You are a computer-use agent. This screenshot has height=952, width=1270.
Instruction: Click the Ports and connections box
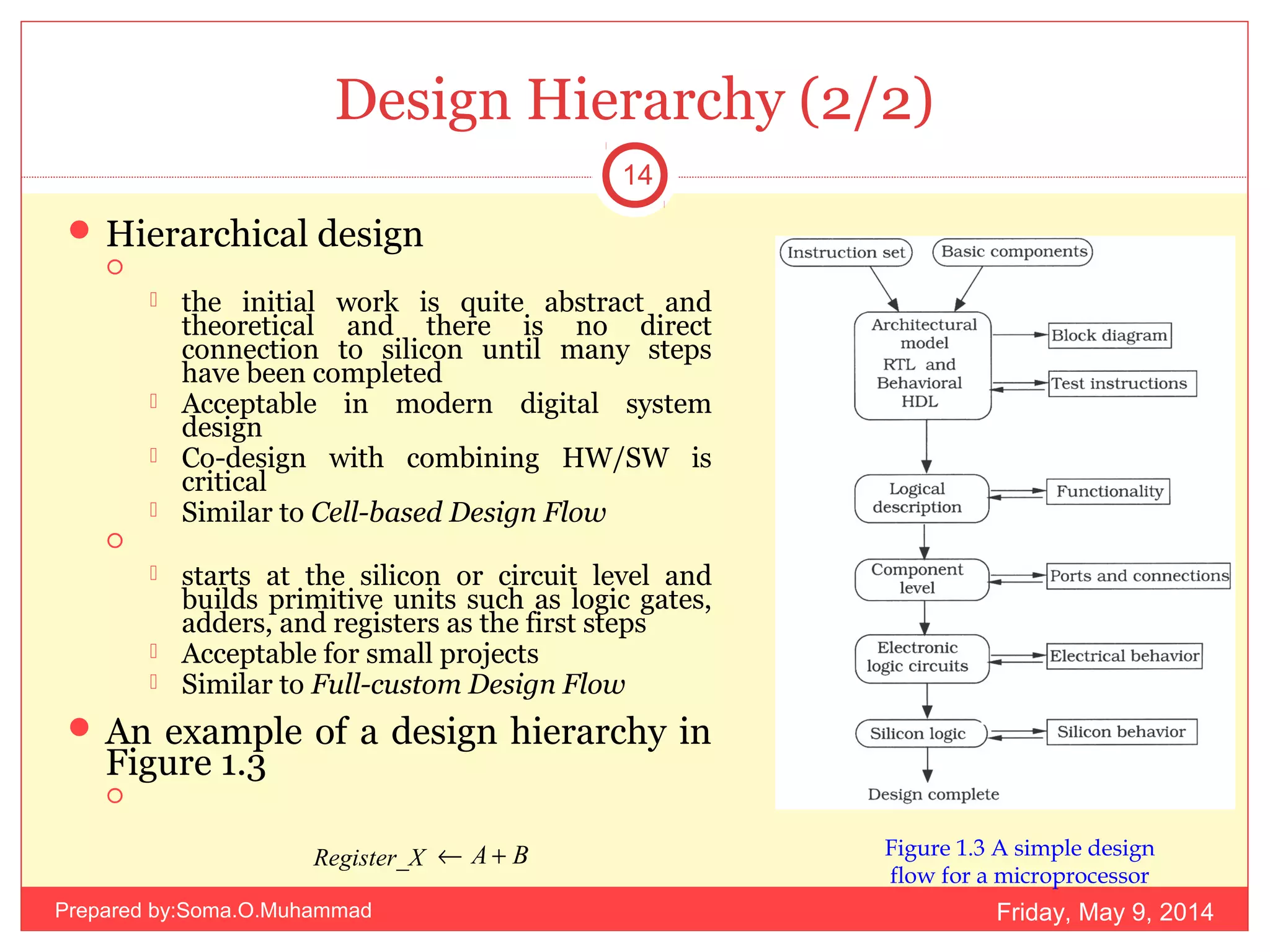[1139, 576]
